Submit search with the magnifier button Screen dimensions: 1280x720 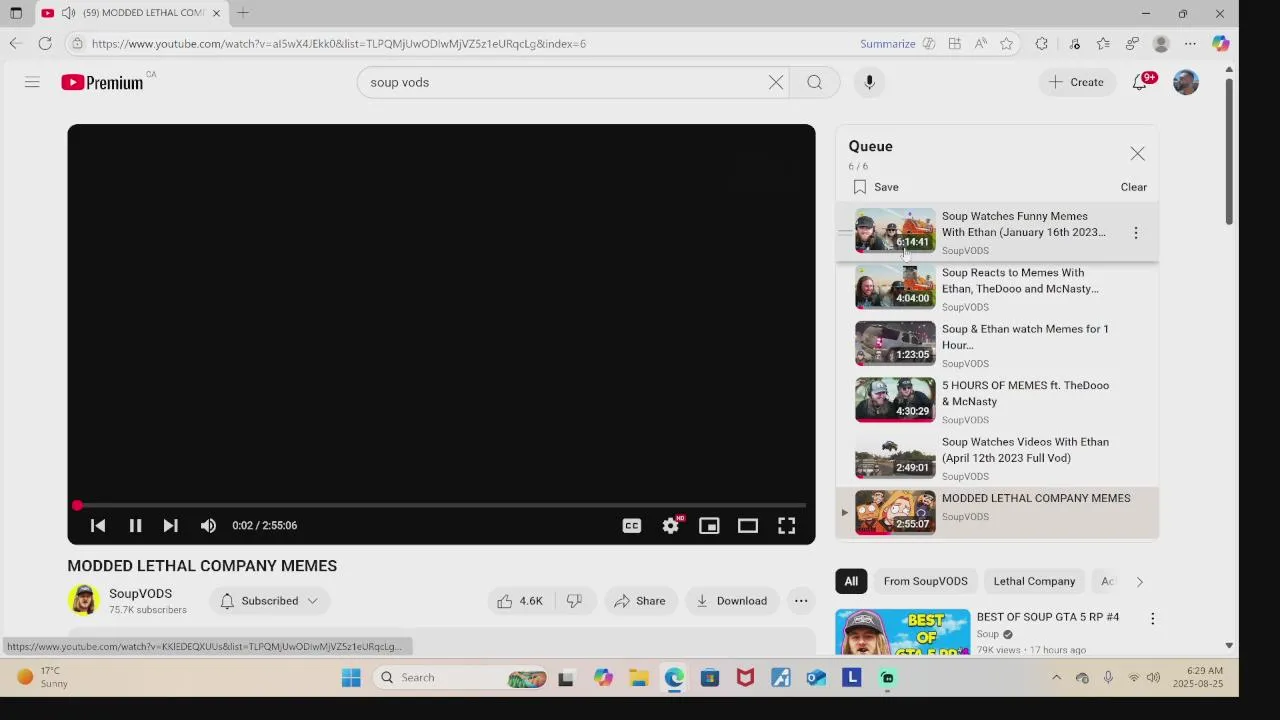(x=815, y=82)
